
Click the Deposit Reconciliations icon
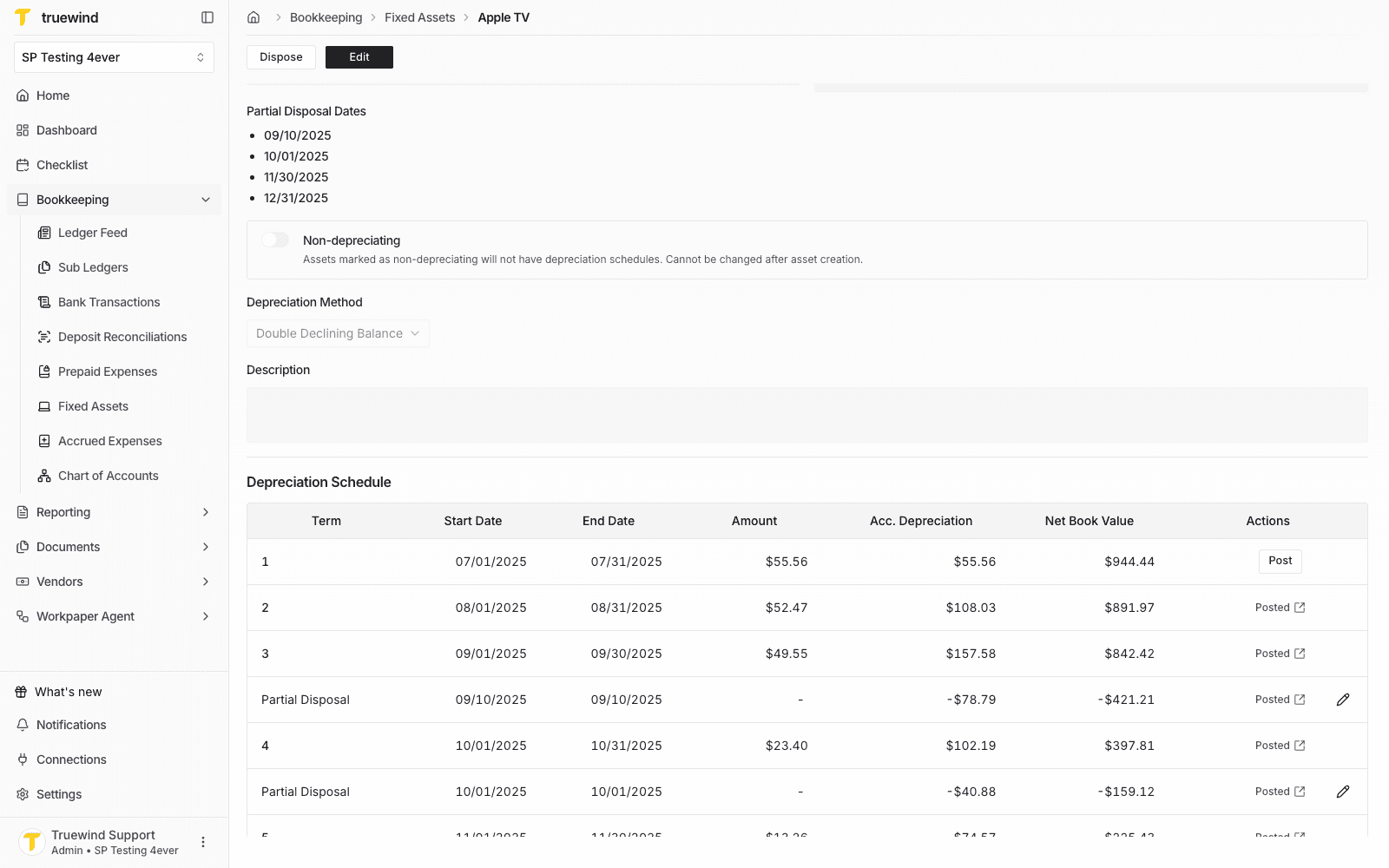pyautogui.click(x=44, y=337)
